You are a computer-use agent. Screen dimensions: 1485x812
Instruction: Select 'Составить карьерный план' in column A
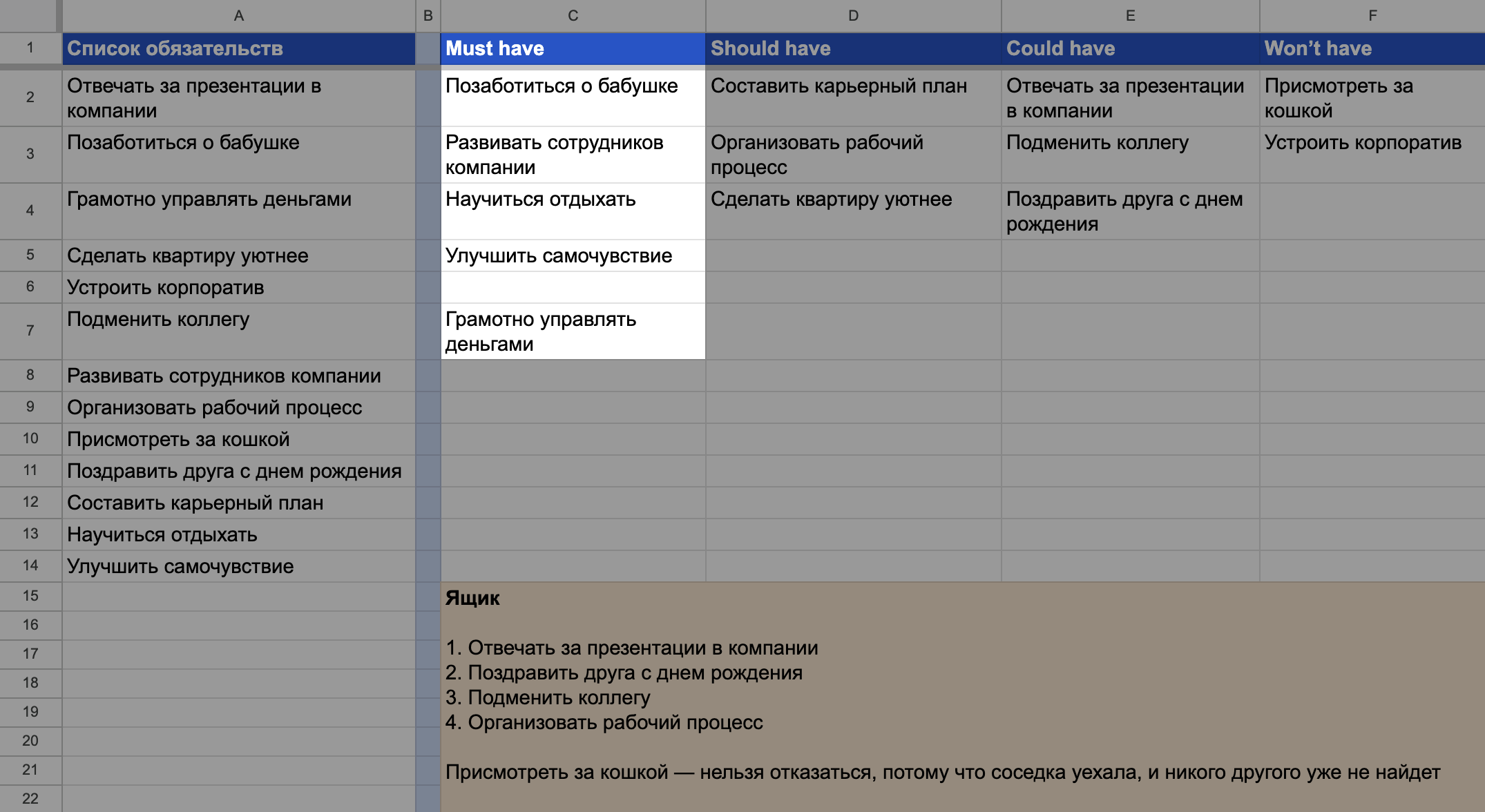[239, 503]
